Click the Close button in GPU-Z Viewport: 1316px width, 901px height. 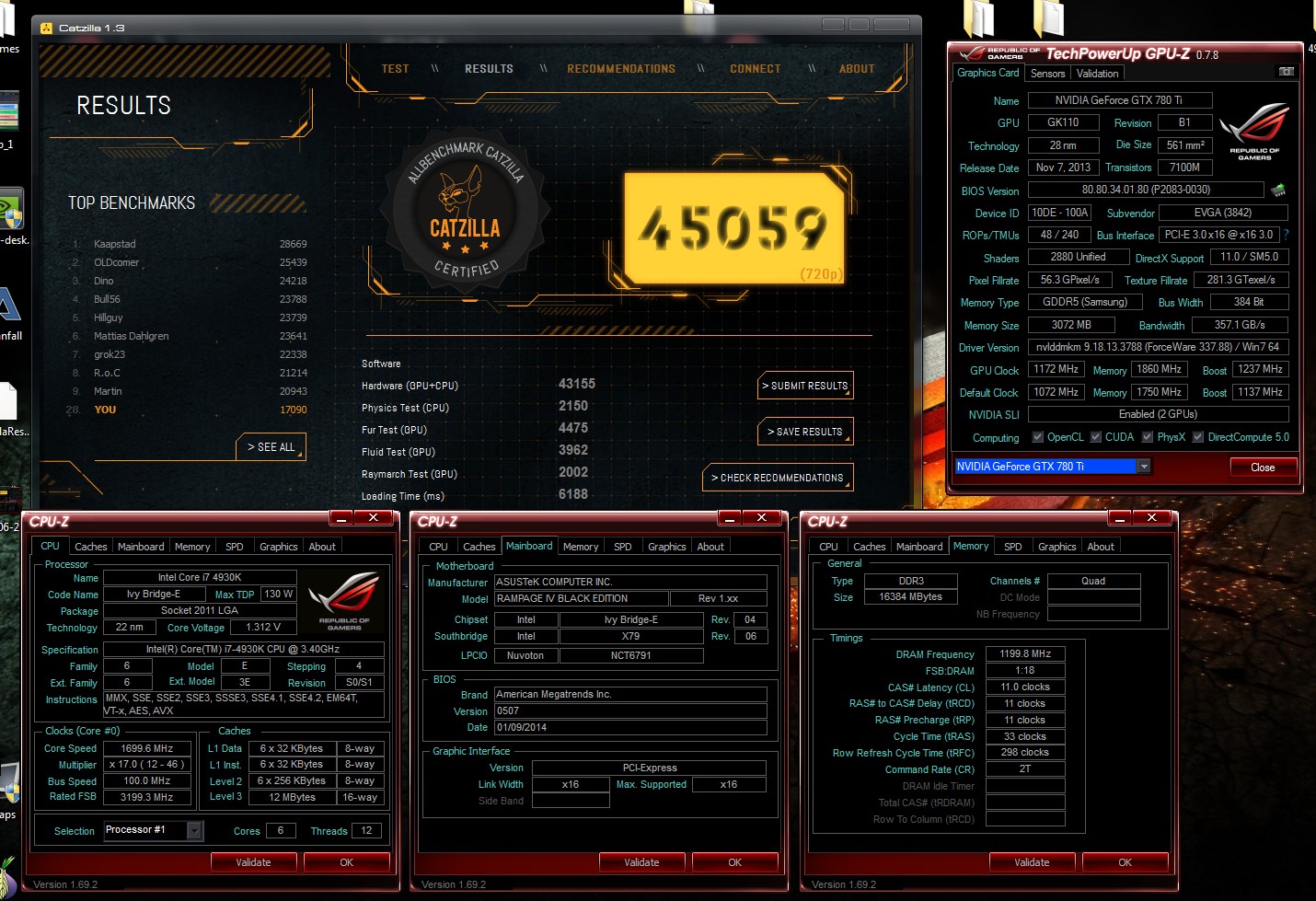(1263, 468)
